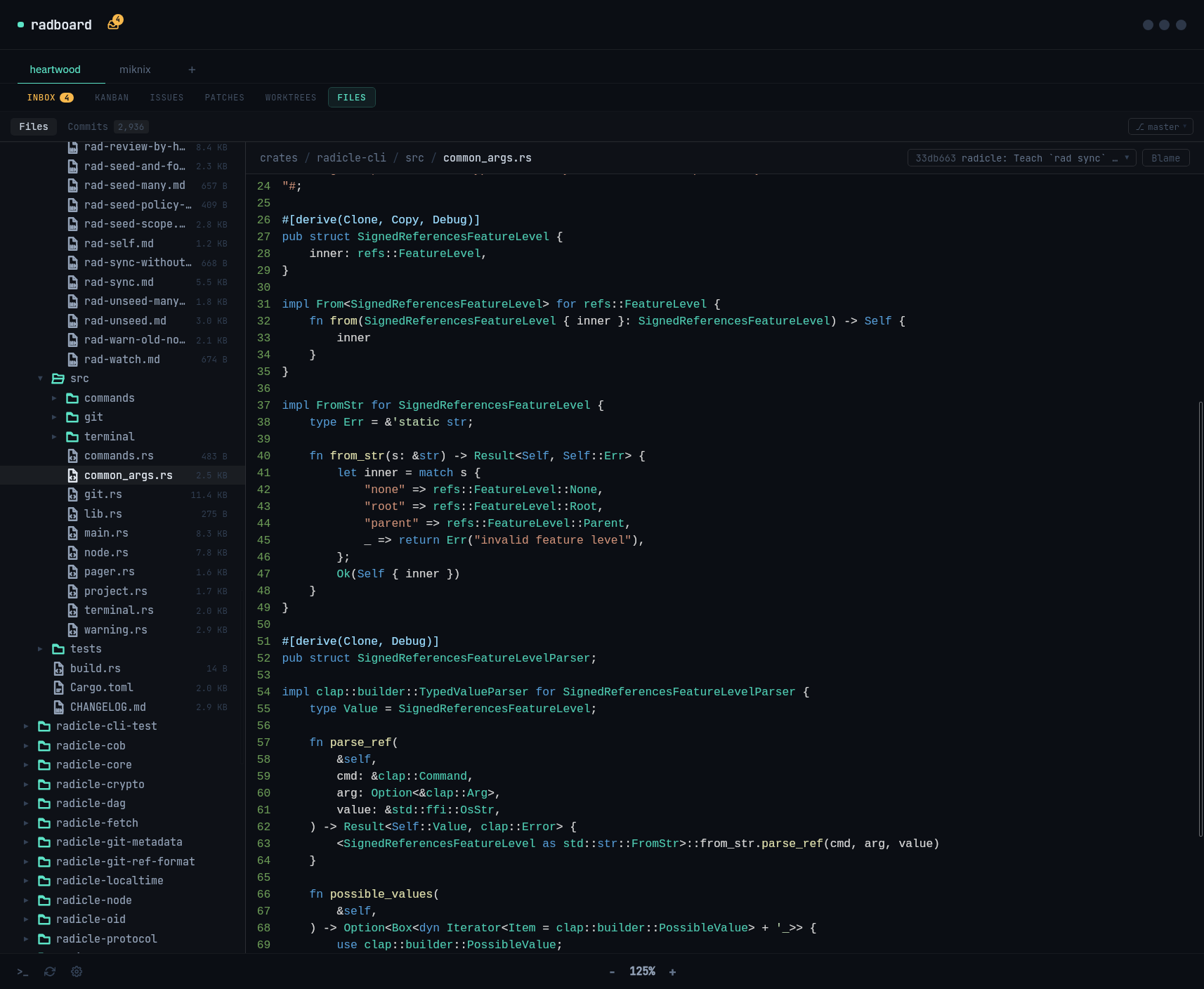Click the folder icon for commands

point(72,398)
